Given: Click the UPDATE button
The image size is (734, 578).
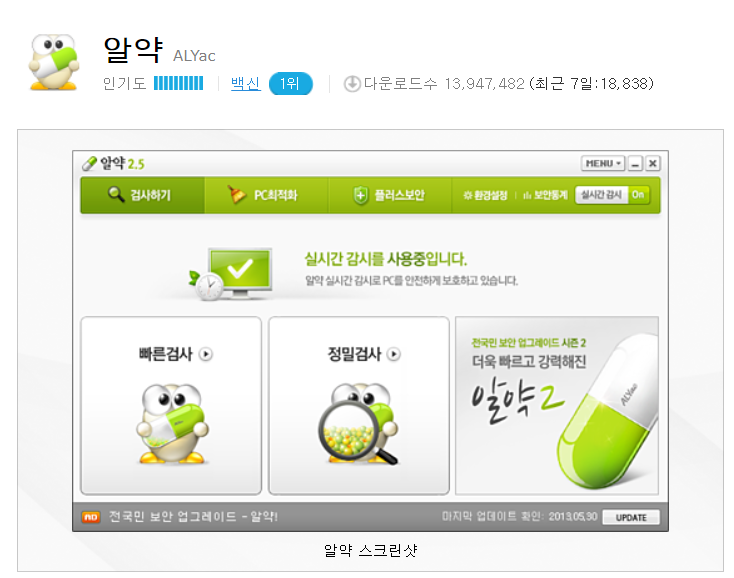Looking at the screenshot, I should (631, 517).
